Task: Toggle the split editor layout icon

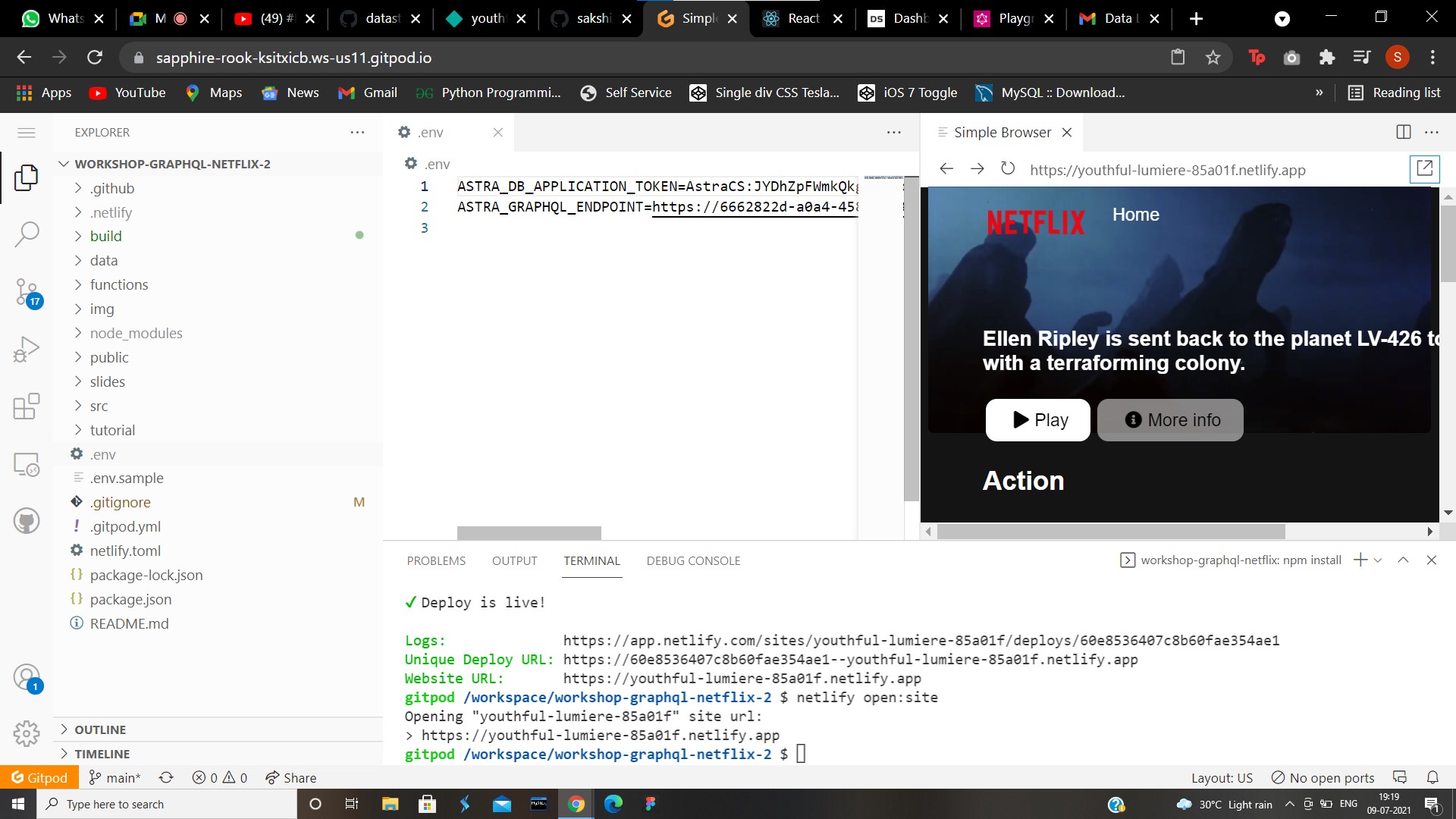Action: (x=1403, y=131)
